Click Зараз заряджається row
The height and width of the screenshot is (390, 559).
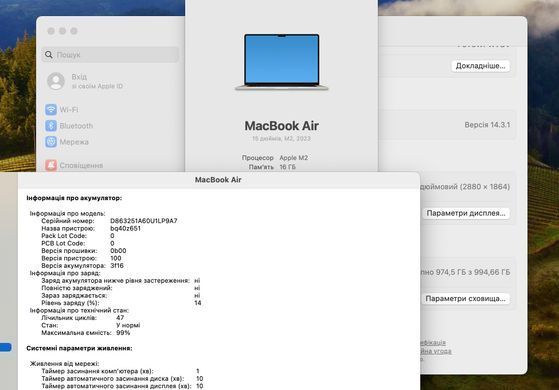point(121,296)
